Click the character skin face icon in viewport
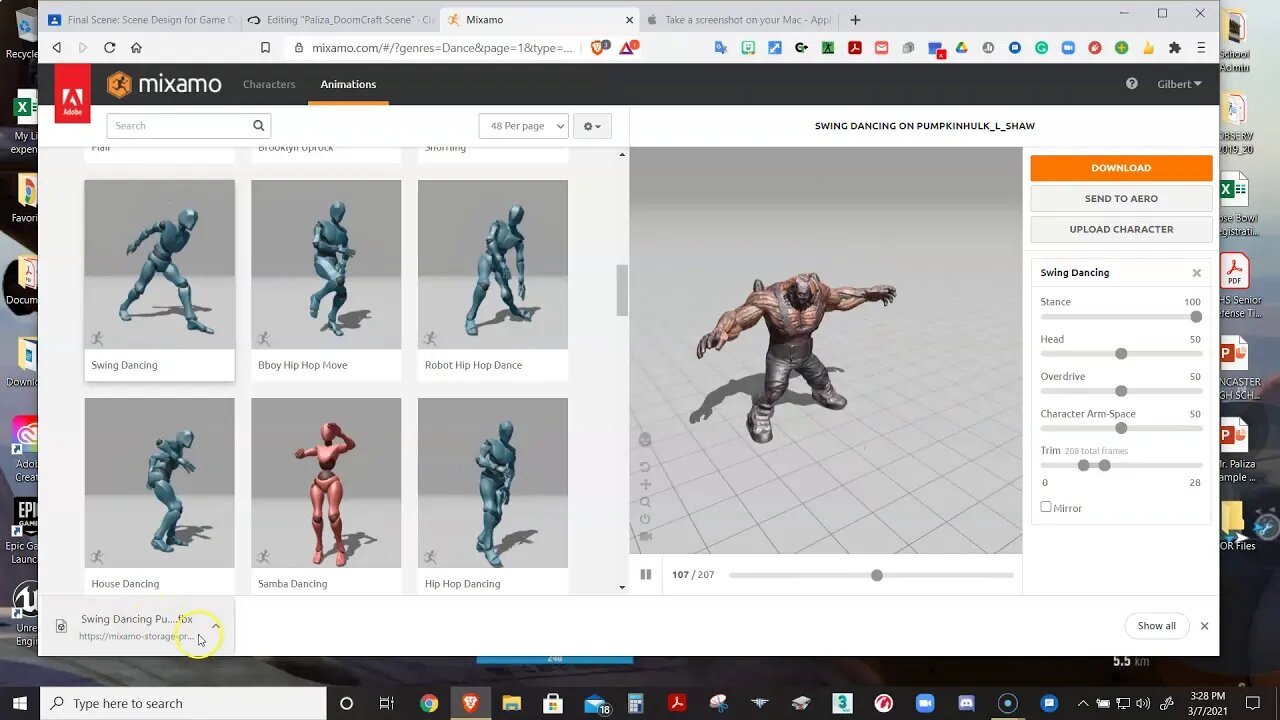Image resolution: width=1280 pixels, height=720 pixels. (x=645, y=440)
